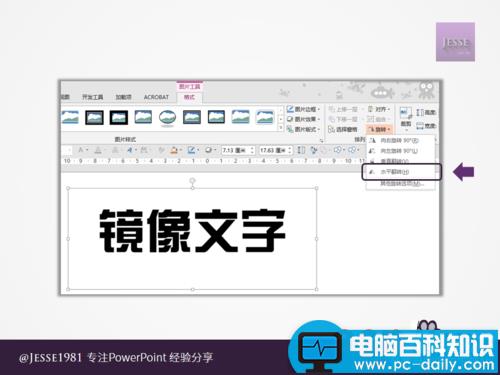Image resolution: width=500 pixels, height=375 pixels.
Task: Switch to the Developer (开发工具) tab
Action: pos(93,97)
